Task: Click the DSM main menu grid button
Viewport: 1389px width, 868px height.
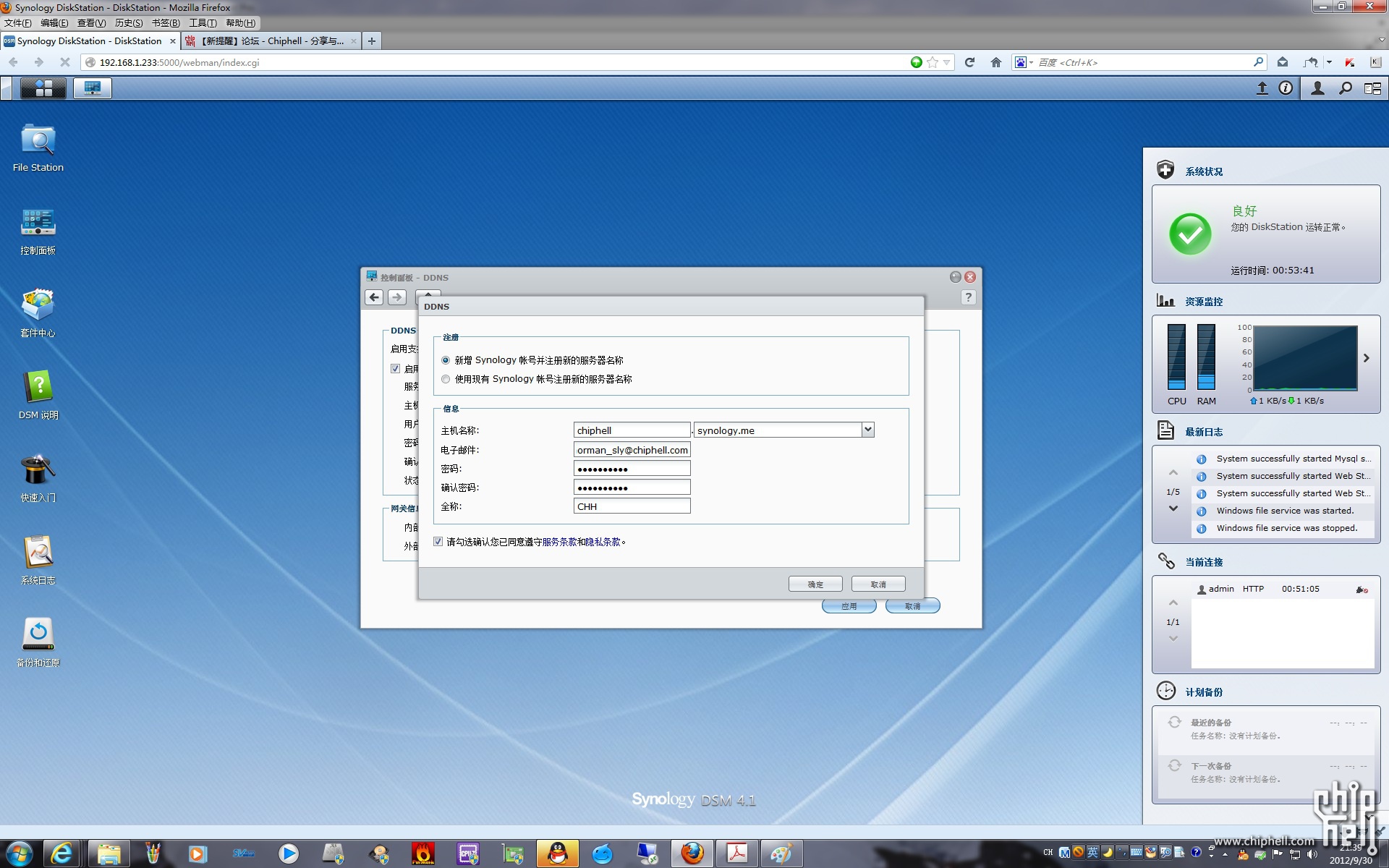Action: tap(43, 88)
